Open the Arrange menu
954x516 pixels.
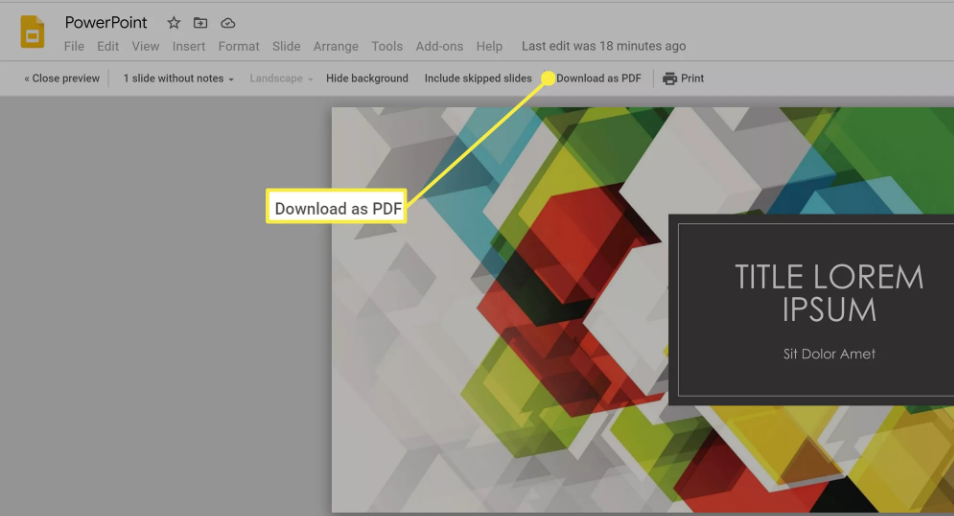tap(336, 46)
